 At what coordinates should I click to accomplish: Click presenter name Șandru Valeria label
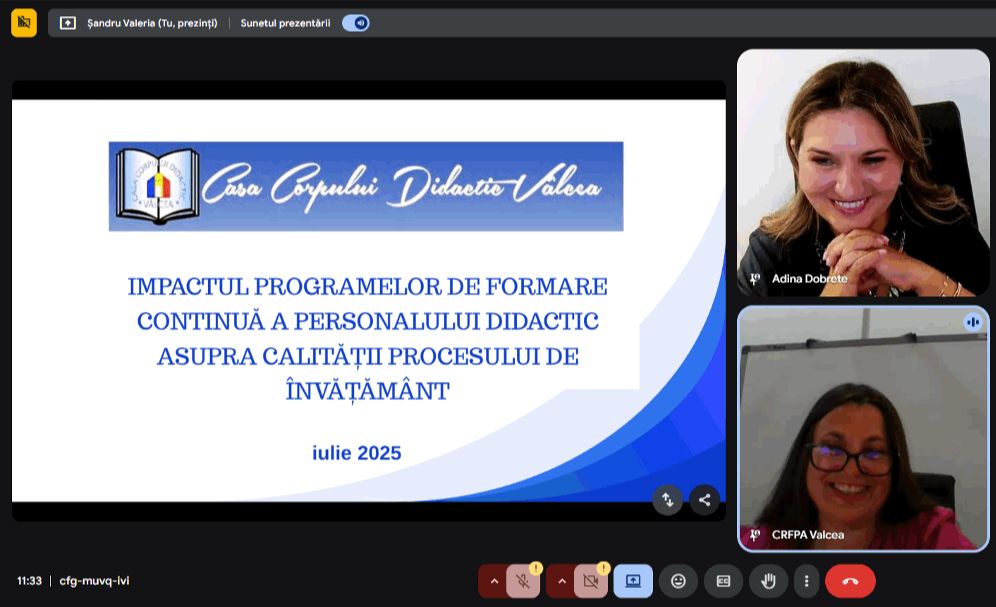[152, 23]
